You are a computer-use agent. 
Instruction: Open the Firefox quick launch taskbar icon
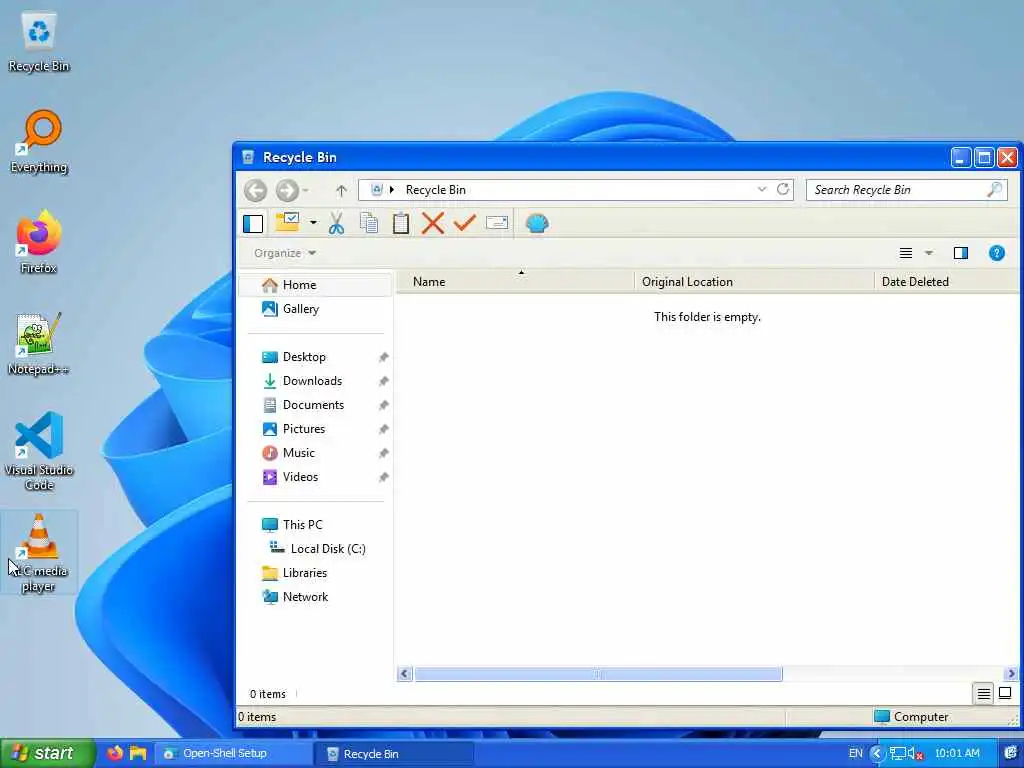pos(115,753)
